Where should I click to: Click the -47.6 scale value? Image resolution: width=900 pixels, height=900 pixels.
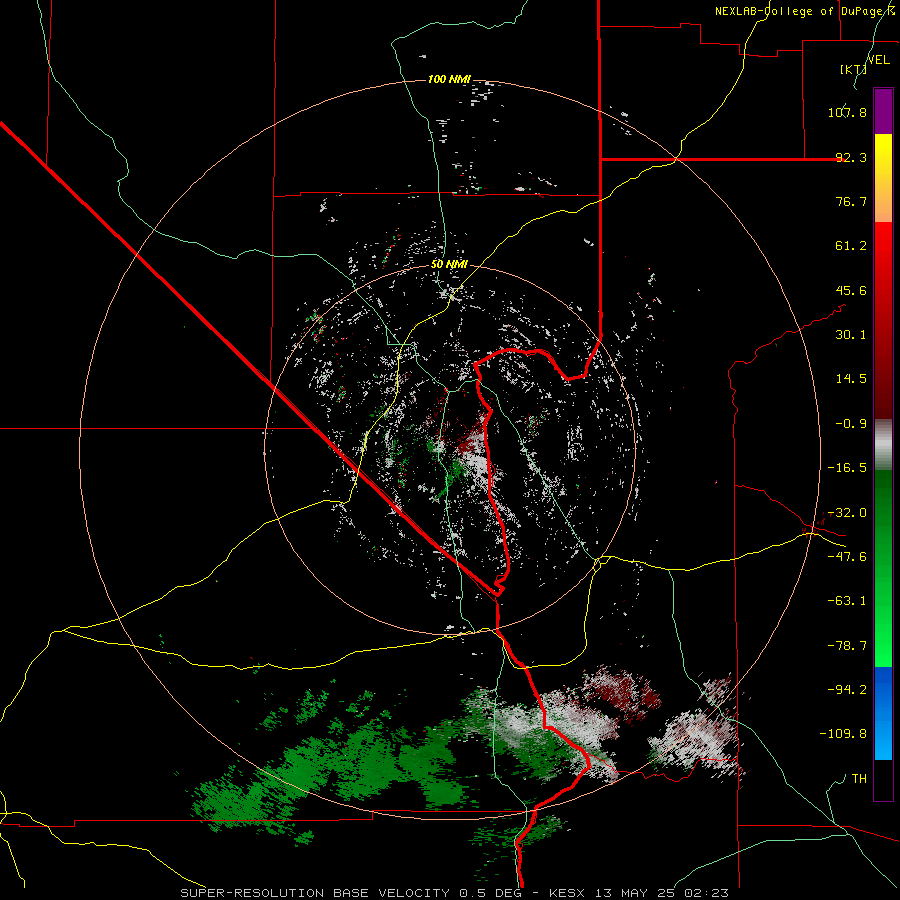847,557
